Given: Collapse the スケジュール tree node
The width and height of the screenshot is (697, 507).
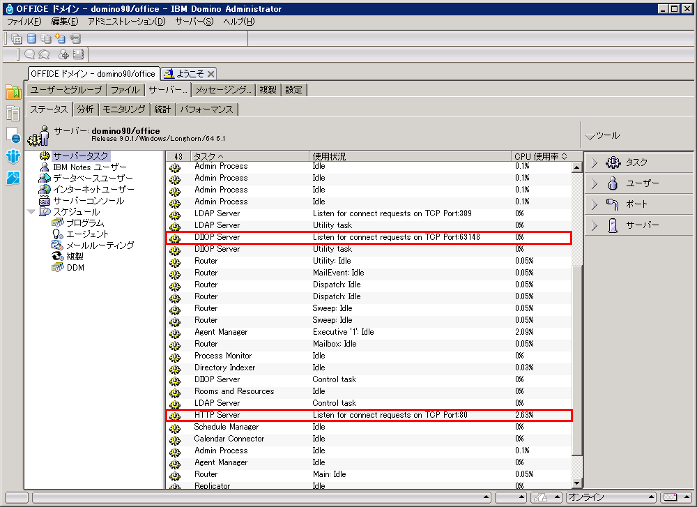Looking at the screenshot, I should click(x=31, y=212).
